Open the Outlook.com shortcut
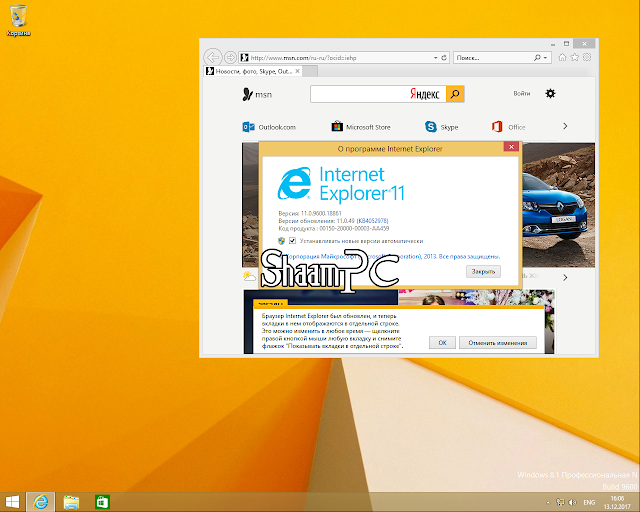 (x=269, y=127)
